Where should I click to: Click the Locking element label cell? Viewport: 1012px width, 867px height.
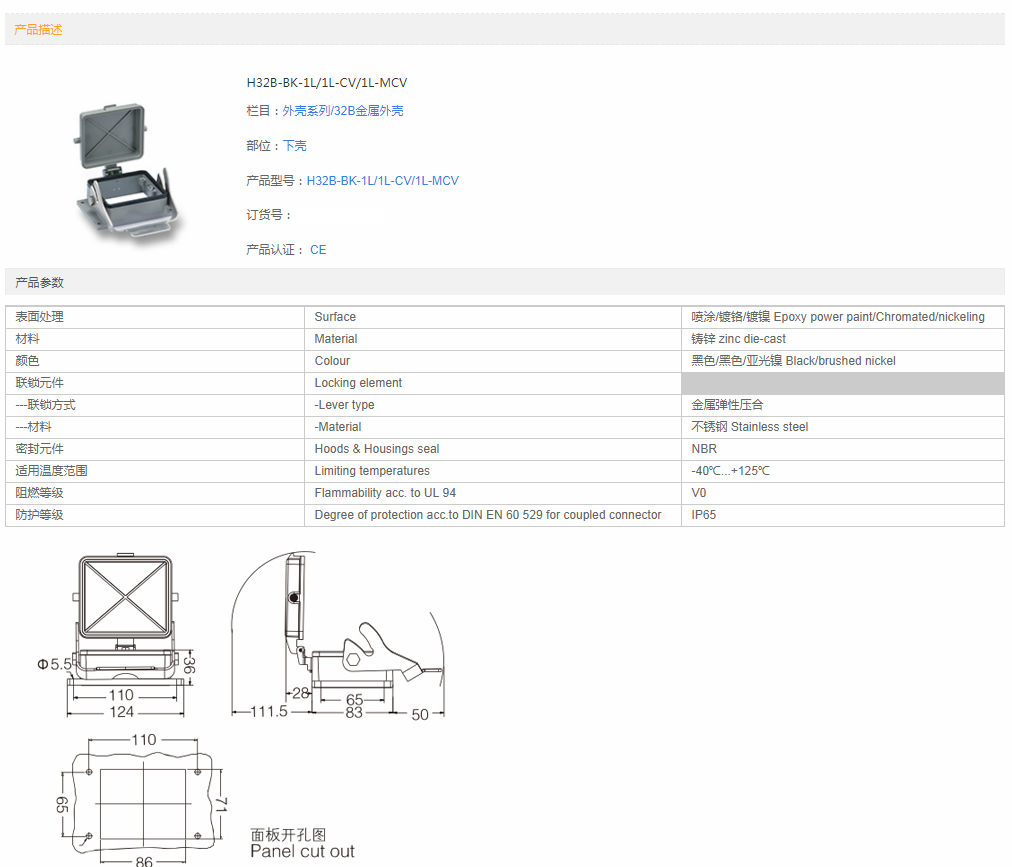358,383
